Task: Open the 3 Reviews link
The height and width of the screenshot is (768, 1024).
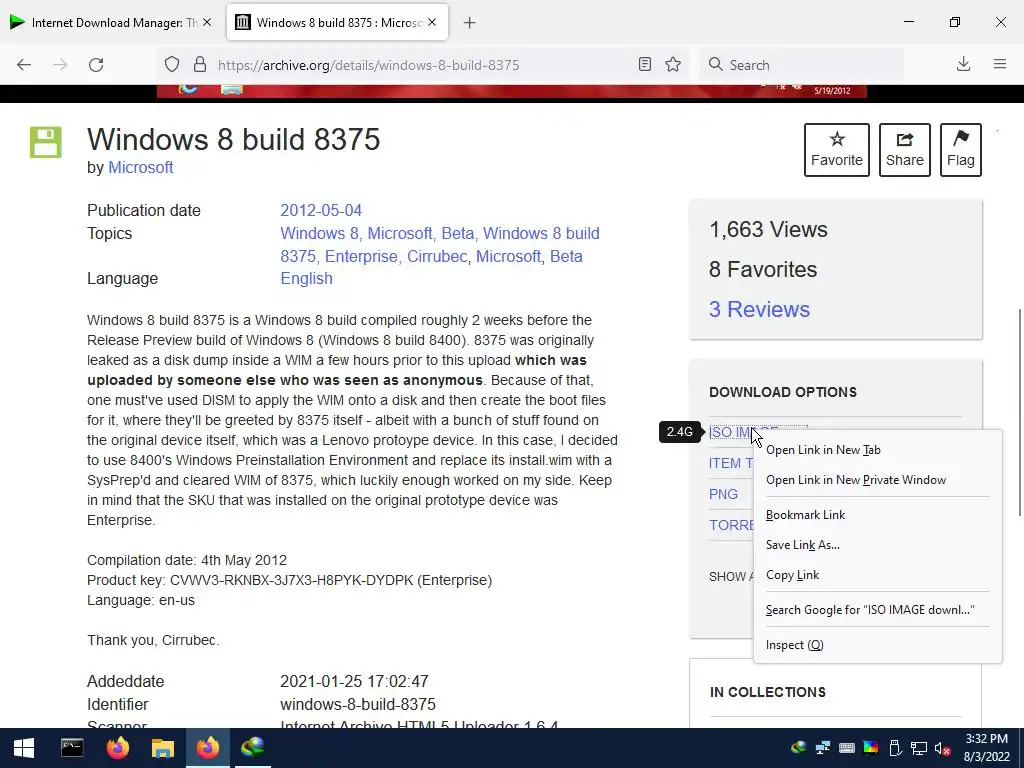Action: 759,309
